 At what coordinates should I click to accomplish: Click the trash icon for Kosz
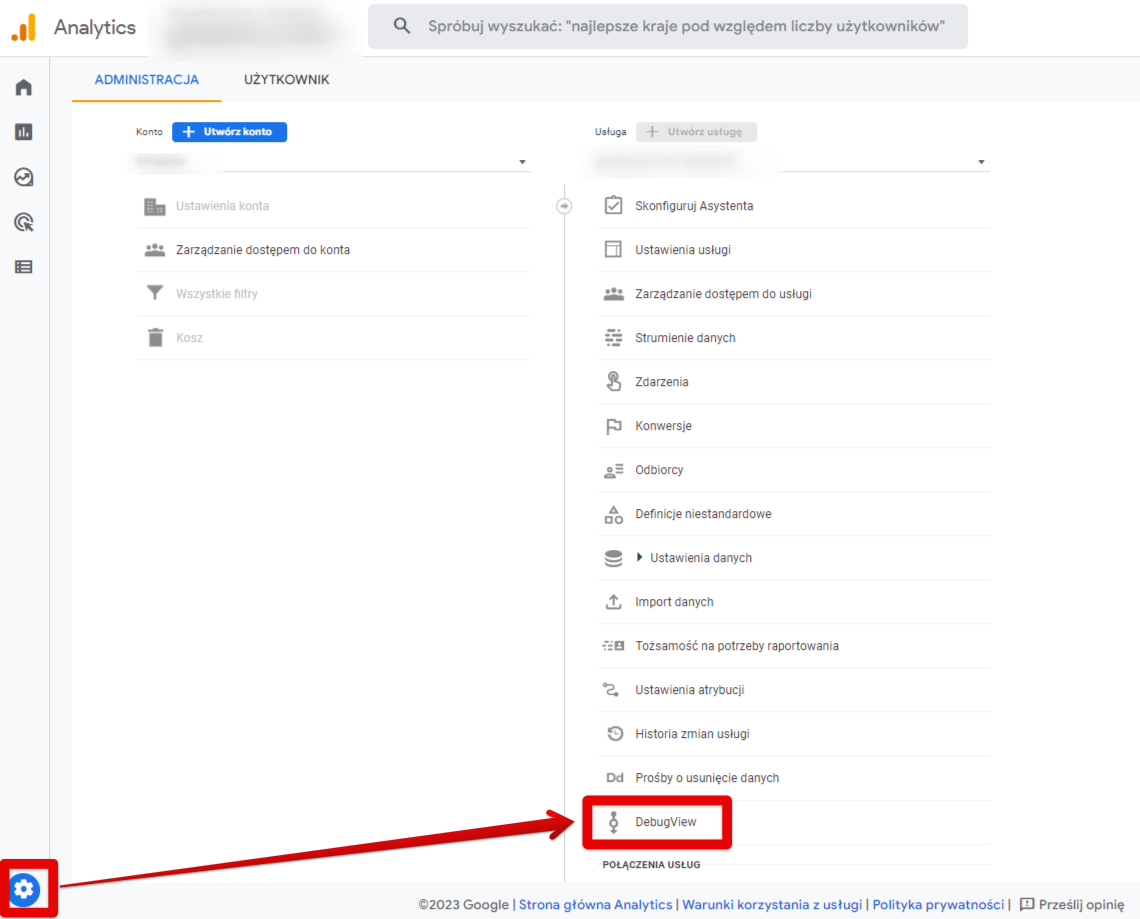[155, 337]
